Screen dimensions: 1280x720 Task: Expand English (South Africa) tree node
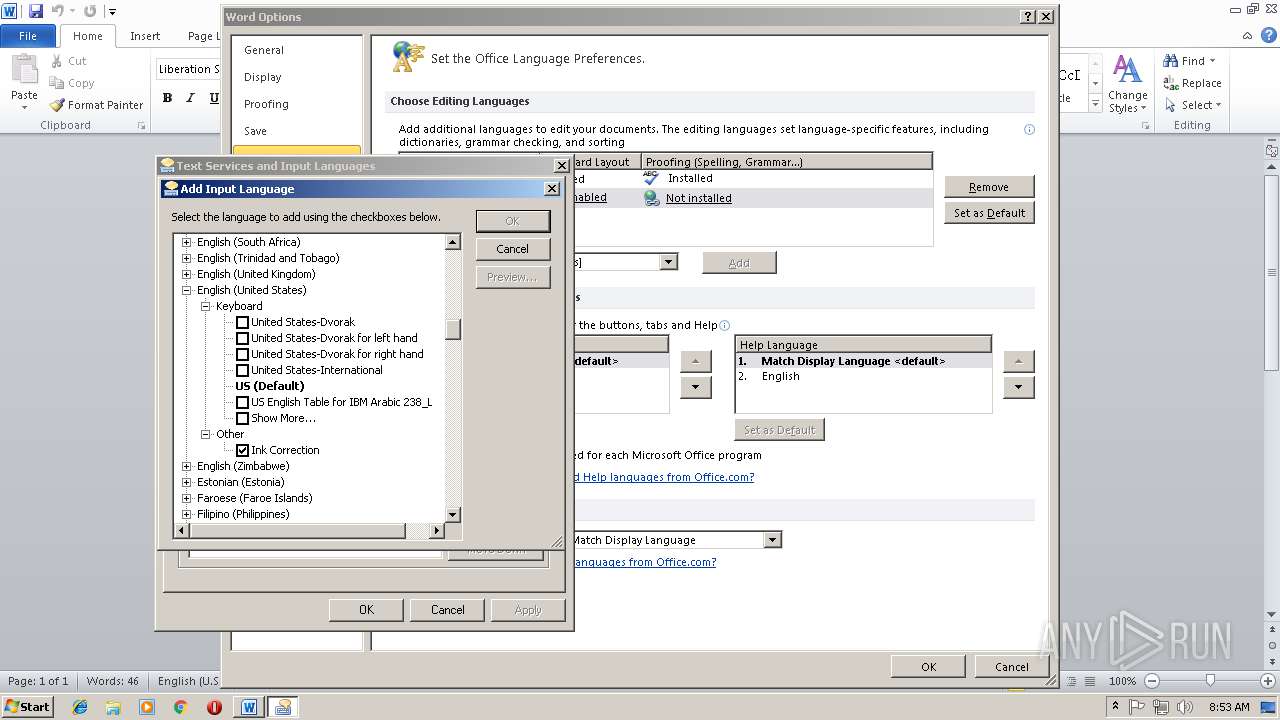tap(186, 242)
